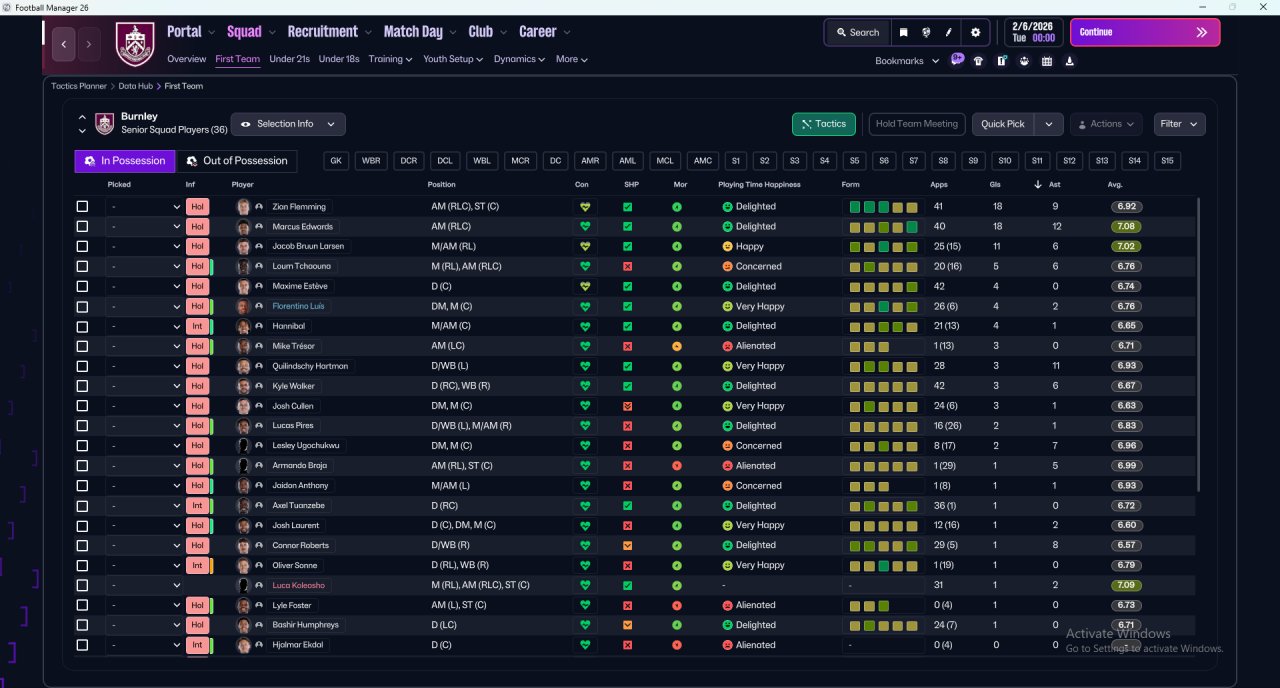1280x688 pixels.
Task: Click the bookmark icon beside Search
Action: click(x=903, y=32)
